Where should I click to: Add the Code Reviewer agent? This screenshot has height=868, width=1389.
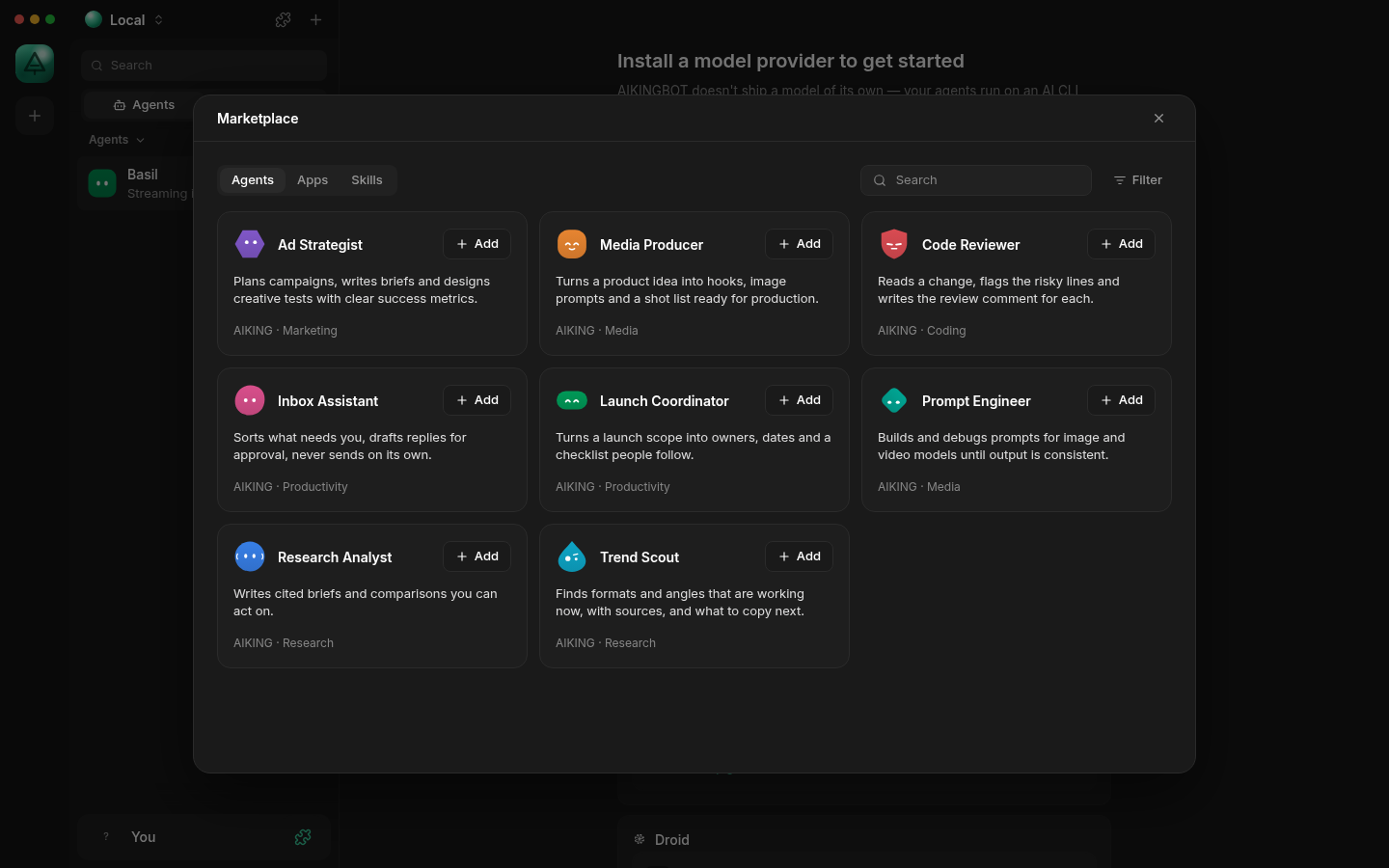[1122, 244]
